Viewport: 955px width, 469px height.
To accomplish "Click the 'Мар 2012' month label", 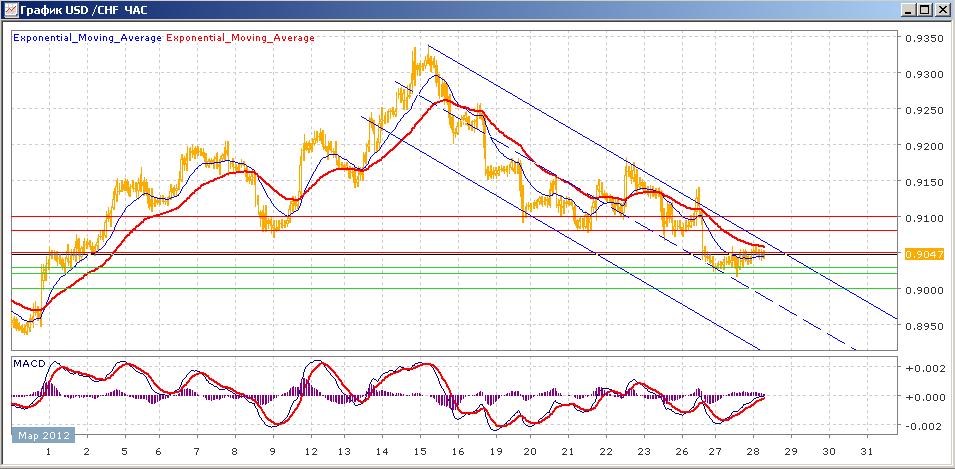I will click(x=43, y=436).
